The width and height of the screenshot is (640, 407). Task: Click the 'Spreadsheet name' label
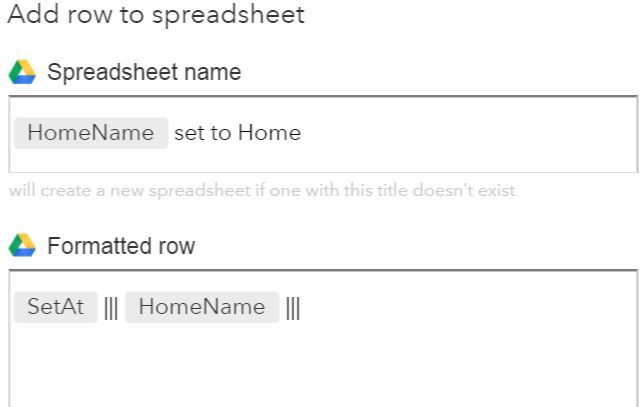tap(144, 73)
